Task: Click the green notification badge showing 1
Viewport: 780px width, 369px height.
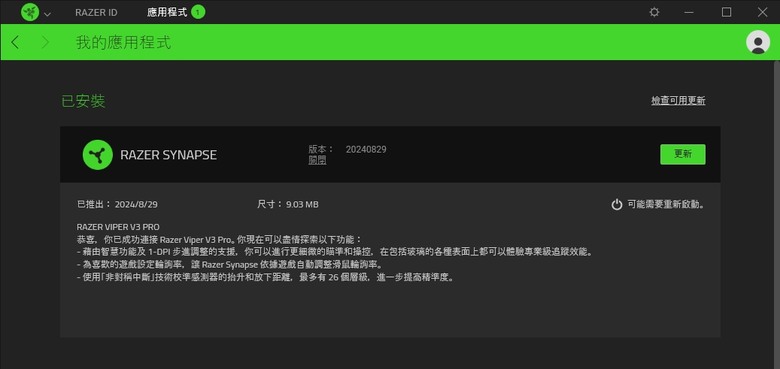Action: click(x=198, y=12)
